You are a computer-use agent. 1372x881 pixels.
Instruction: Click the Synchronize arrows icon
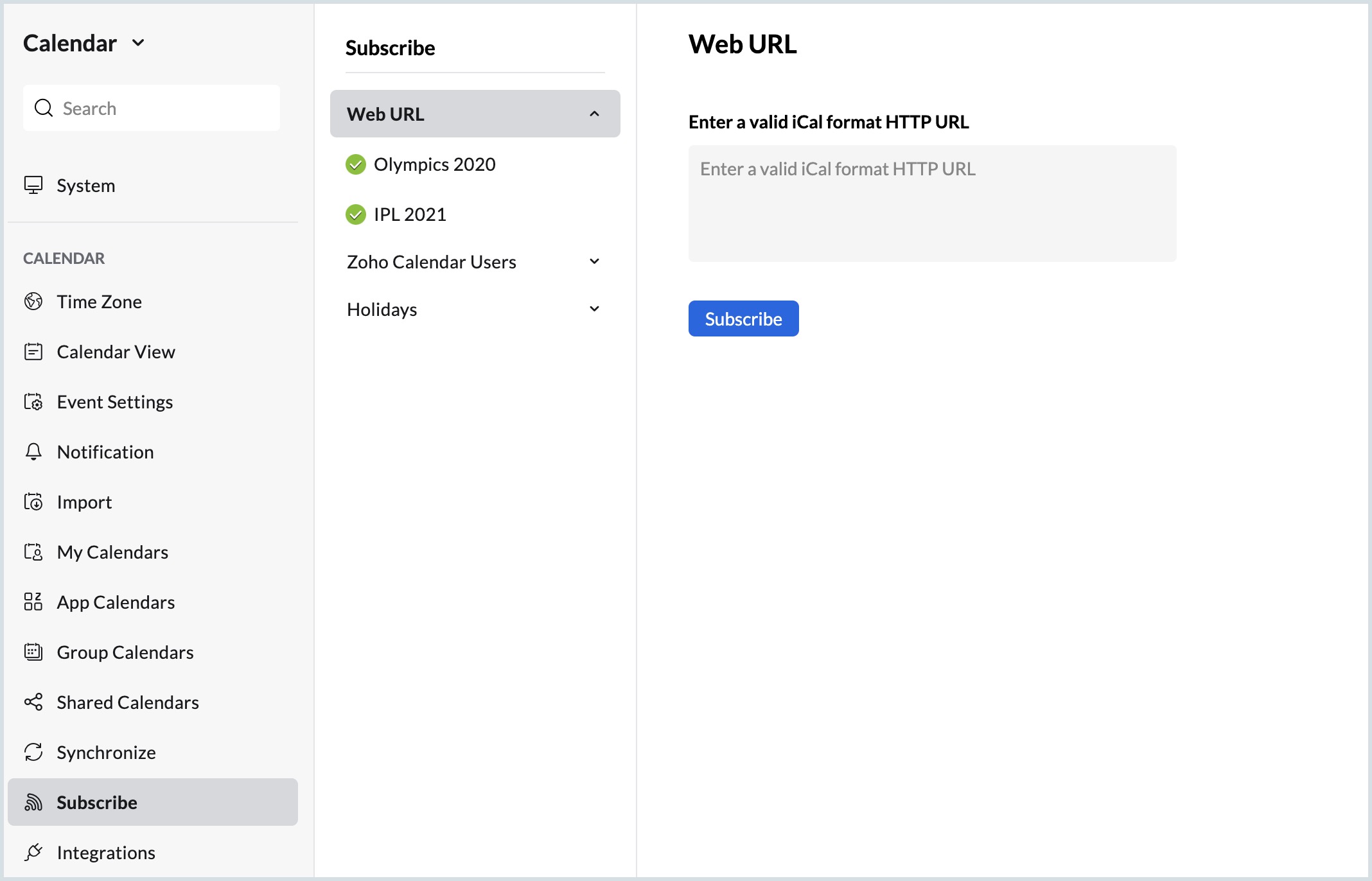(33, 752)
